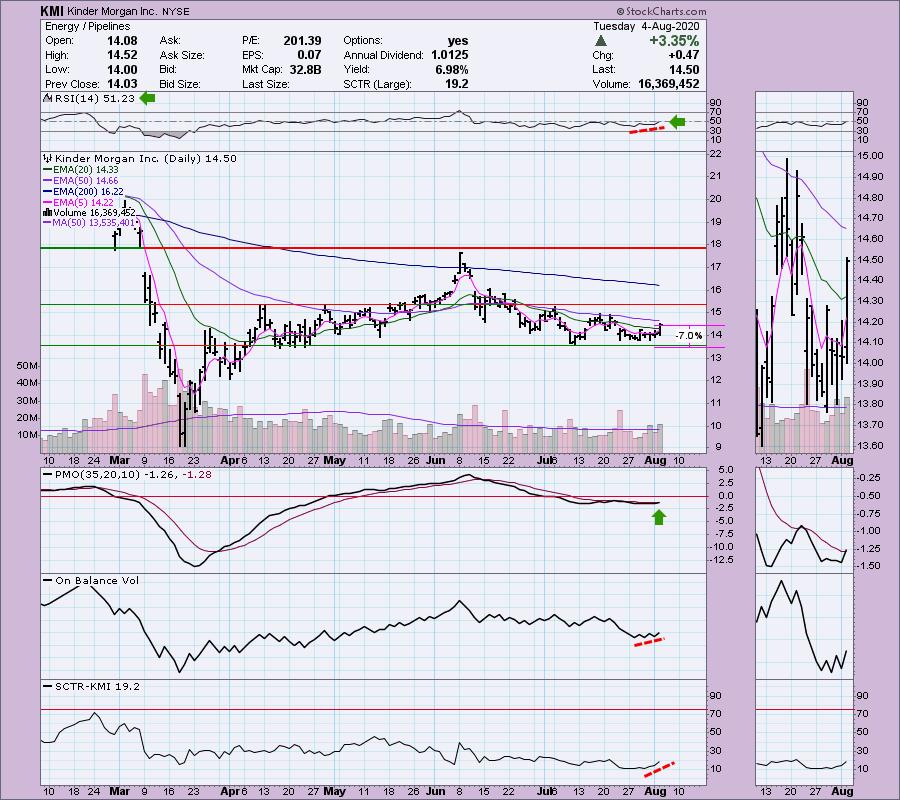
Task: Click the EPS value 0.07
Action: pyautogui.click(x=309, y=55)
